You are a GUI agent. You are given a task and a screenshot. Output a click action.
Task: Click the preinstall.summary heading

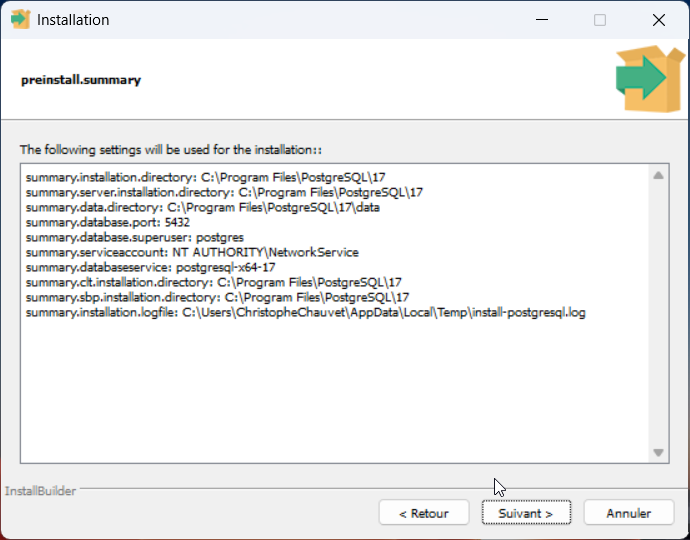point(81,80)
